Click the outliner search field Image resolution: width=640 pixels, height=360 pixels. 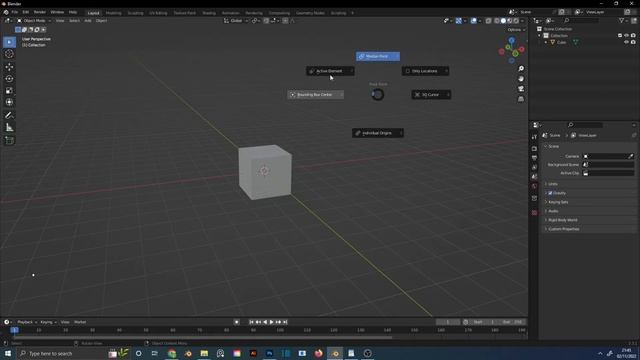[x=582, y=20]
